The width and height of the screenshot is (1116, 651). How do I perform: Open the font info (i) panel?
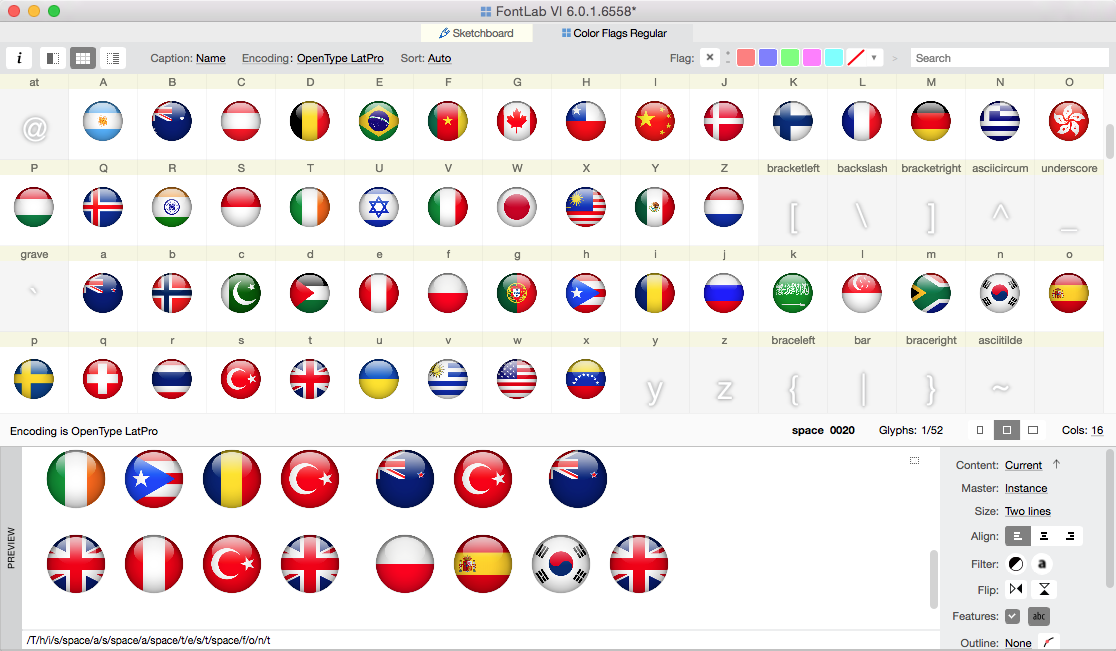tap(20, 58)
